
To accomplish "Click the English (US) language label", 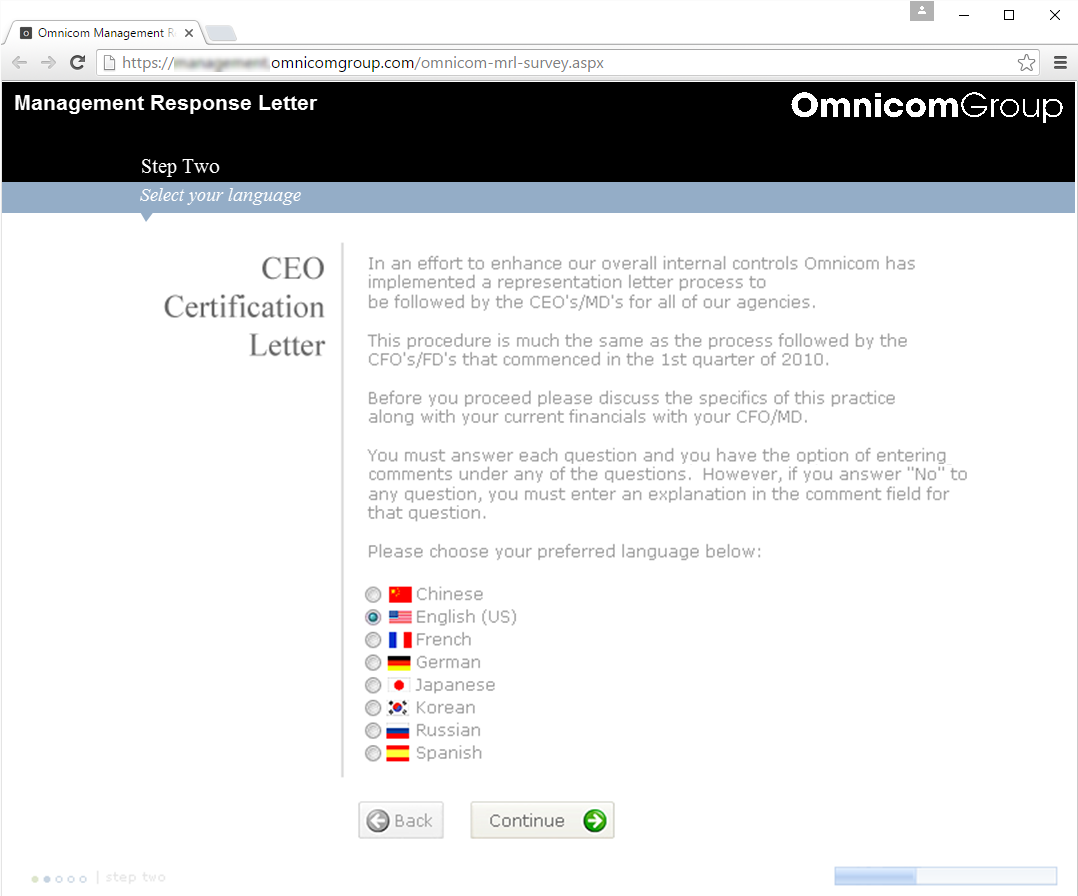I will [x=466, y=617].
